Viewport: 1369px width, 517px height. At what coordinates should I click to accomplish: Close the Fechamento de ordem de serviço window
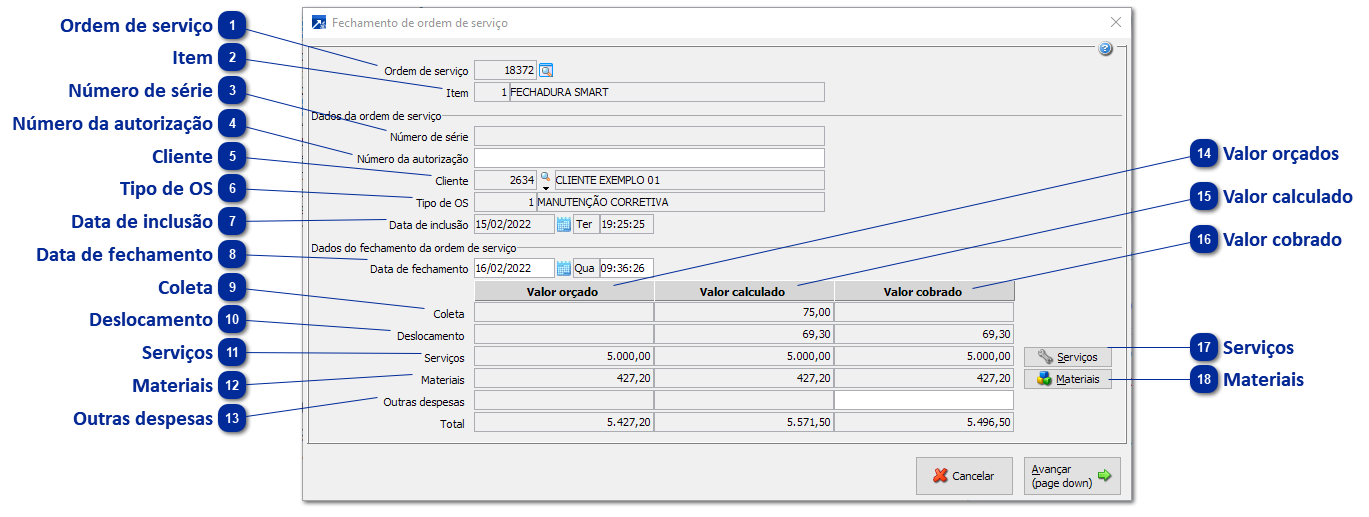[1116, 22]
